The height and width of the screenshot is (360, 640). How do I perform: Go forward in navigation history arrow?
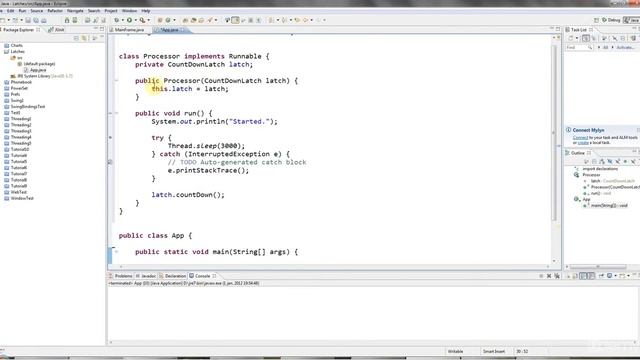[x=319, y=20]
